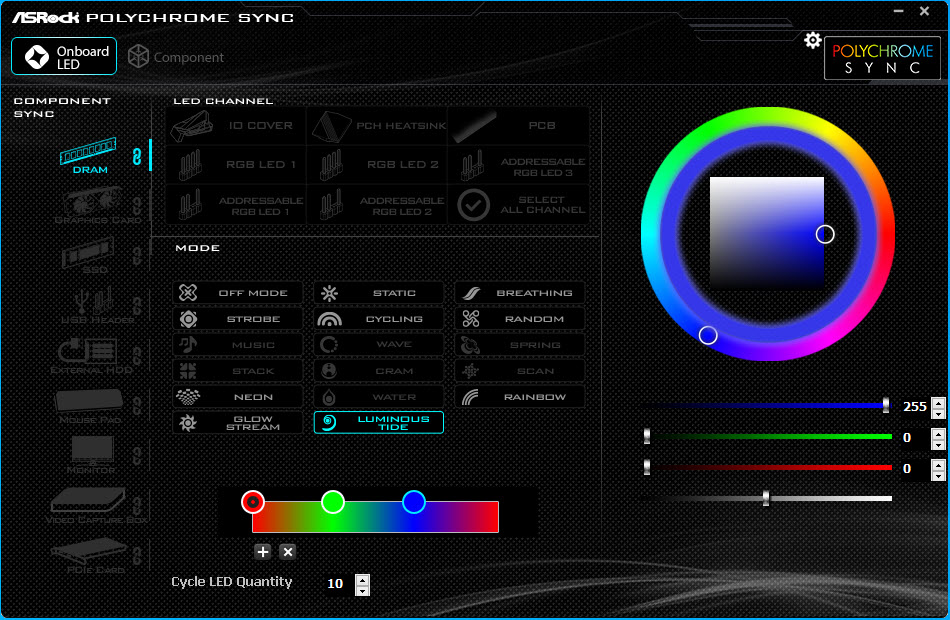This screenshot has width=950, height=620.
Task: Remove gradient color stop with X button
Action: click(x=288, y=552)
